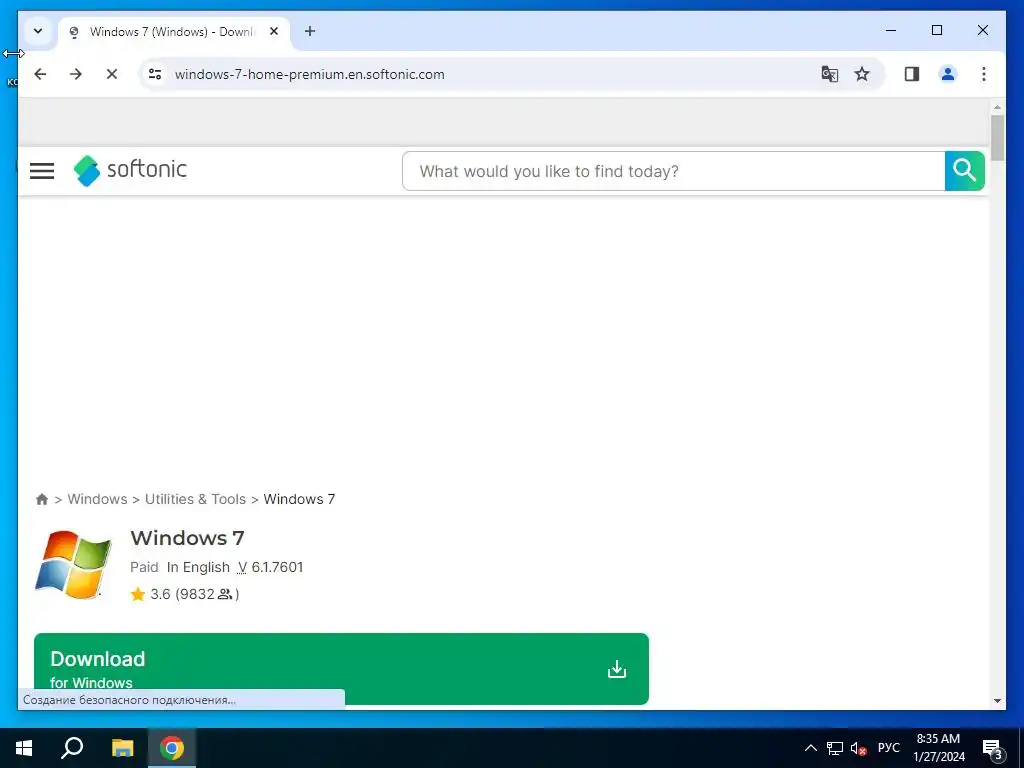The width and height of the screenshot is (1024, 768).
Task: Stop loading the page
Action: pos(112,74)
